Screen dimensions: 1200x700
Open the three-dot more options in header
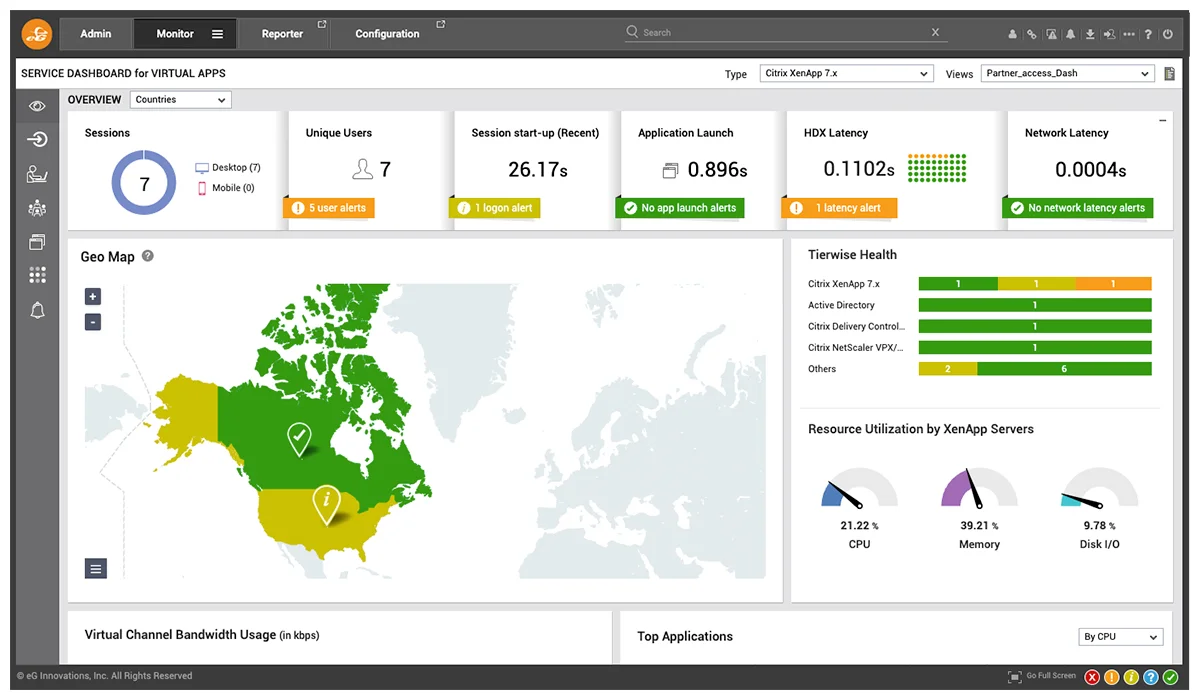1129,34
